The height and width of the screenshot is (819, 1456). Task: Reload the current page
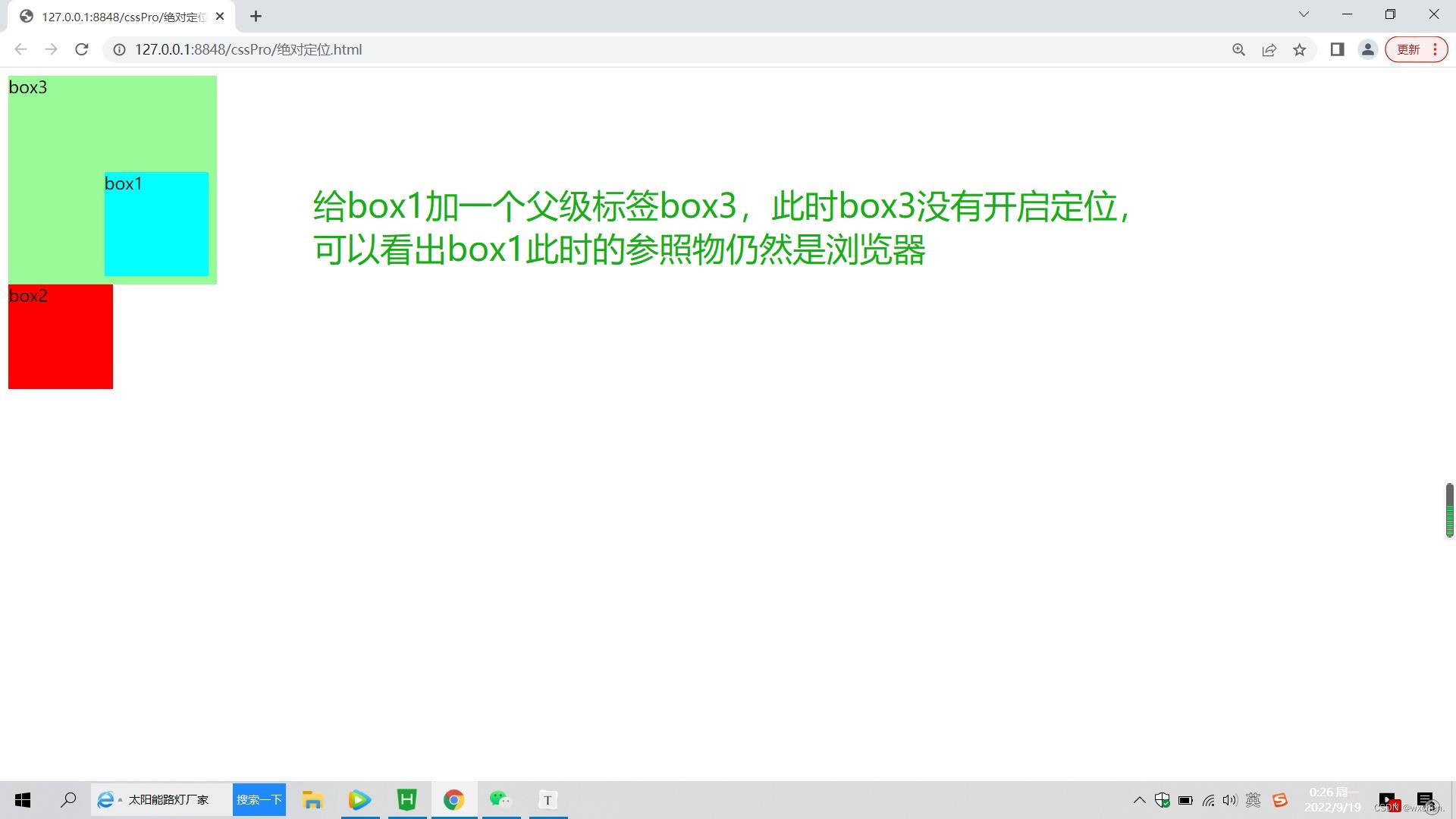point(82,49)
